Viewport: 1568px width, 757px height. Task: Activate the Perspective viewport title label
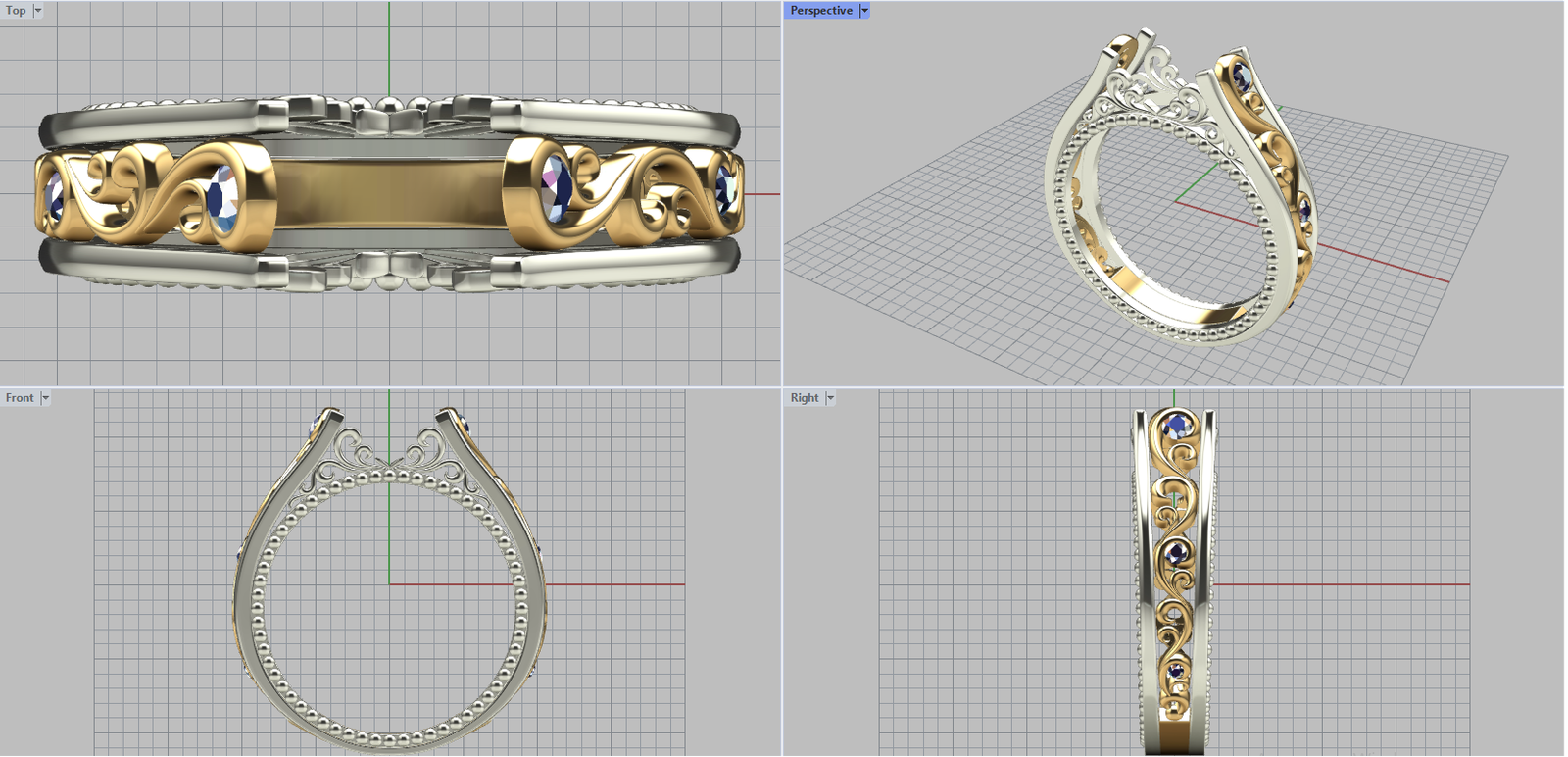click(x=820, y=11)
